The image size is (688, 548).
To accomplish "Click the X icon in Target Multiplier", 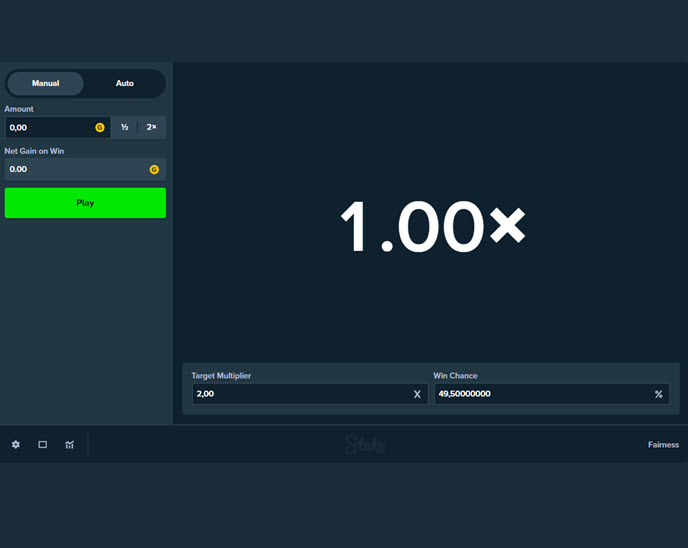I will [417, 394].
